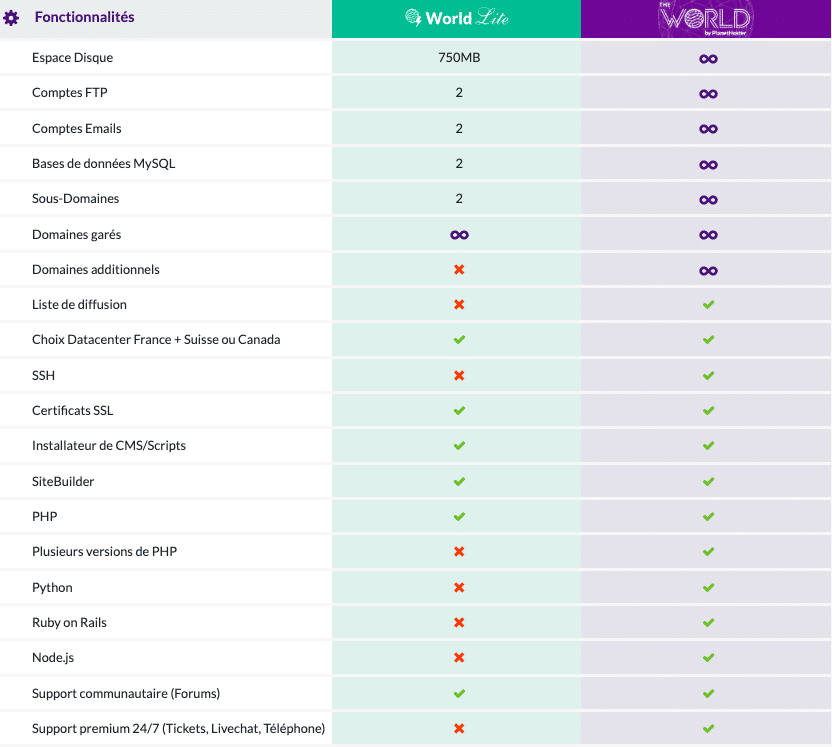Click the 750MB disk space value

pos(459,58)
